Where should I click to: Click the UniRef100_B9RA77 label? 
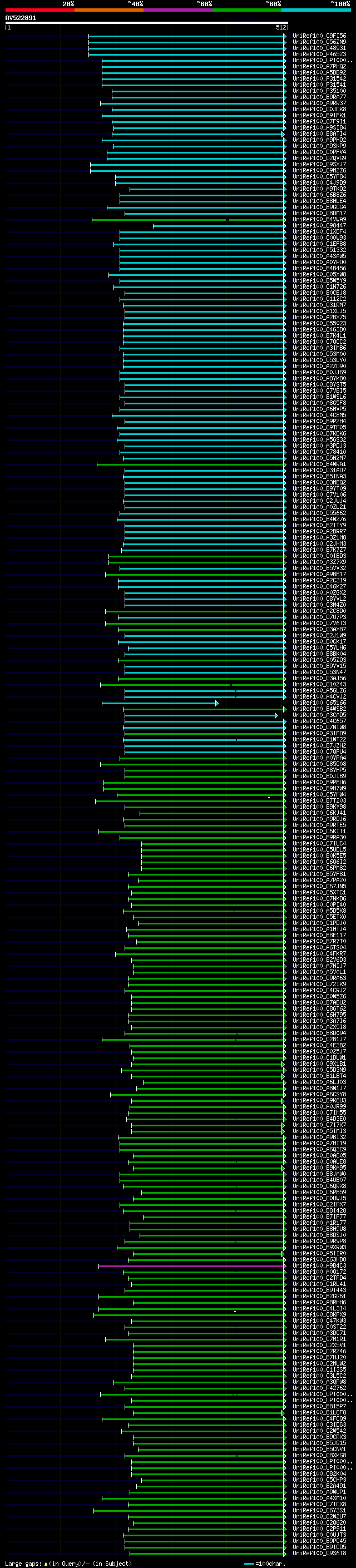point(319,97)
